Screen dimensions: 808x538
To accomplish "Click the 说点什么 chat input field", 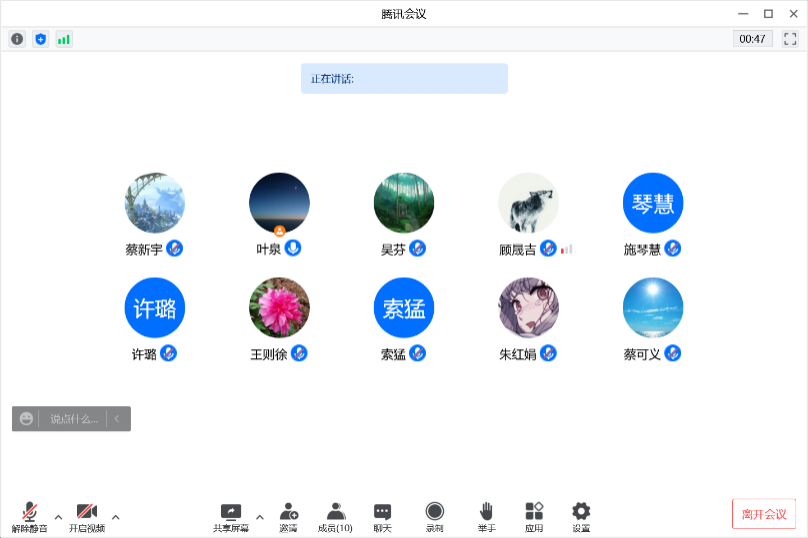I will coord(74,419).
